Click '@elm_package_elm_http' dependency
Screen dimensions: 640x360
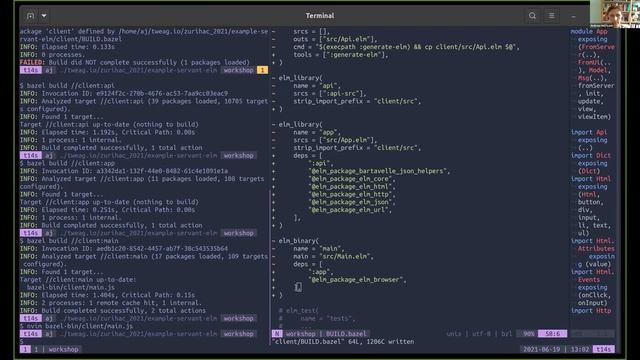pyautogui.click(x=352, y=194)
